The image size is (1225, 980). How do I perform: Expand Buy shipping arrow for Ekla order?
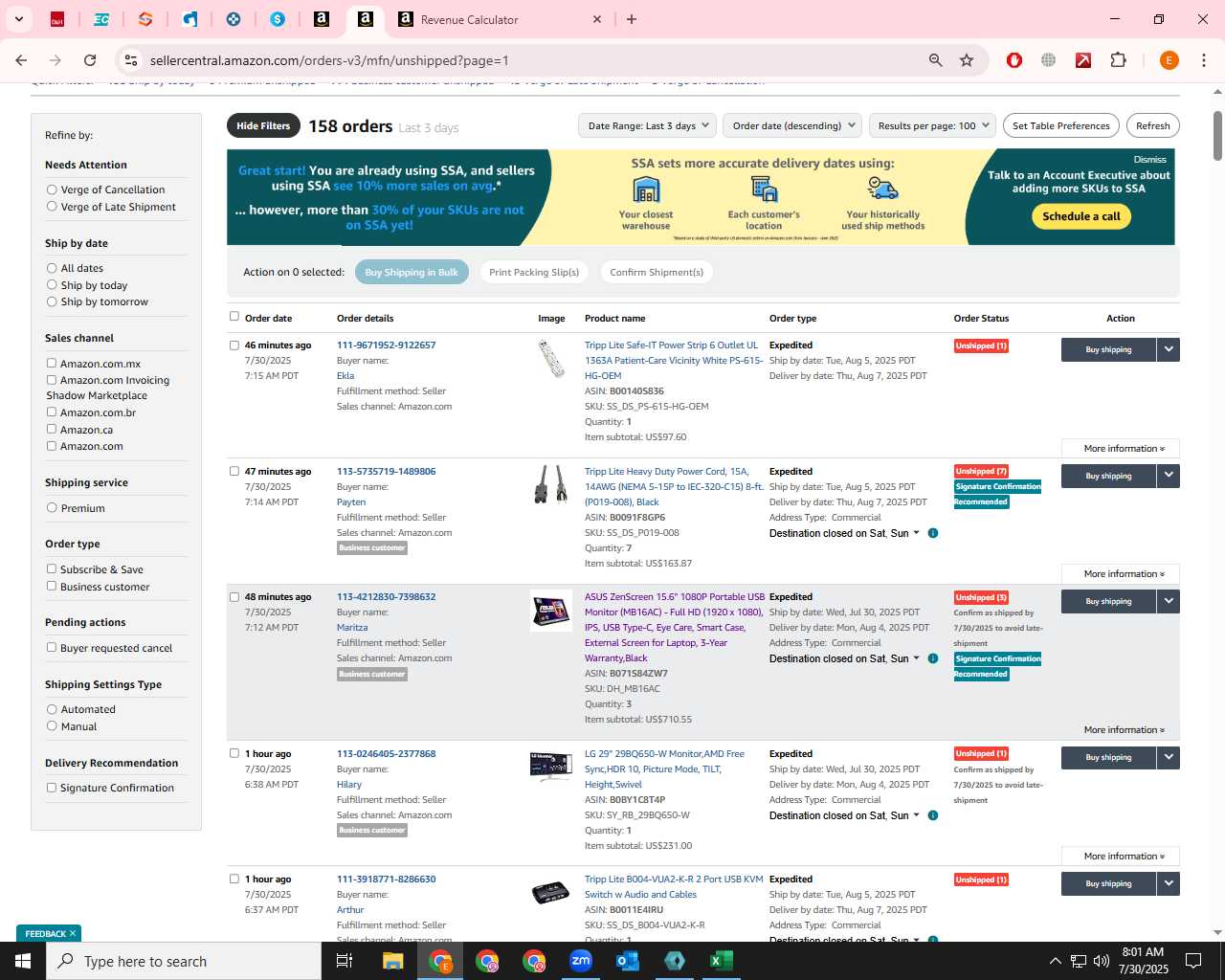1169,349
